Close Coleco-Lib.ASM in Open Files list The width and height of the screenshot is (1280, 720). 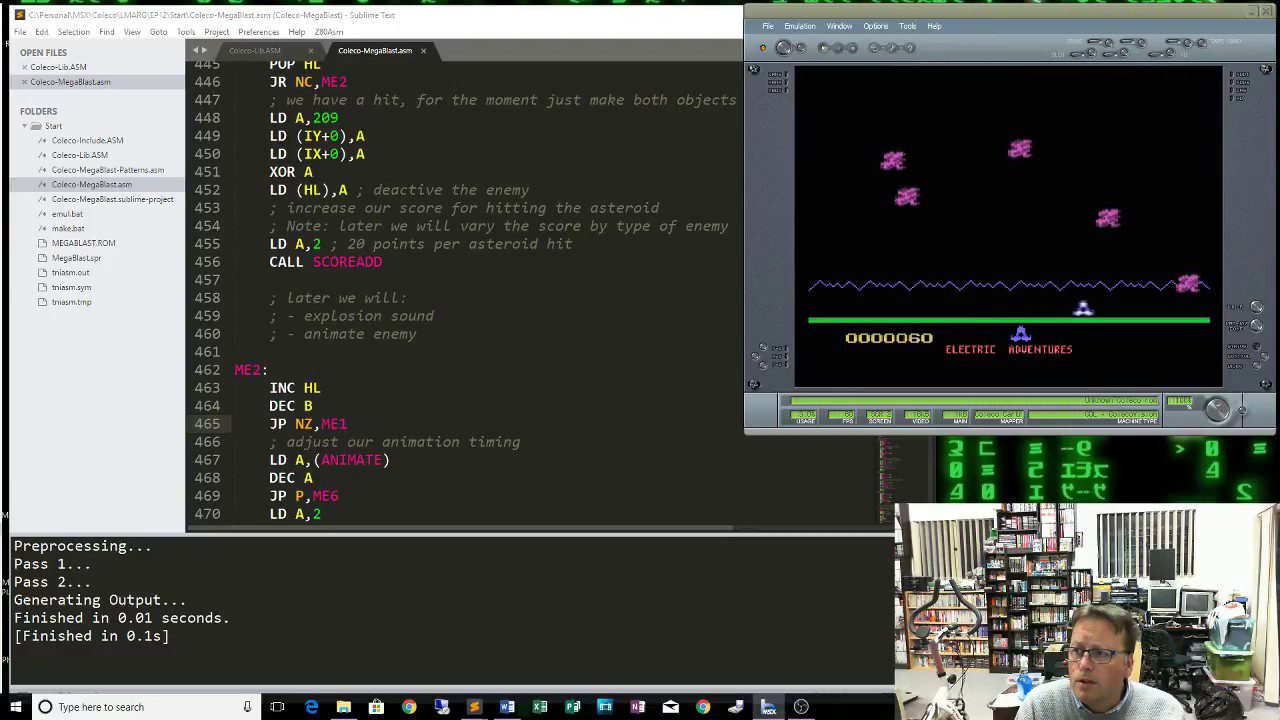pos(23,67)
